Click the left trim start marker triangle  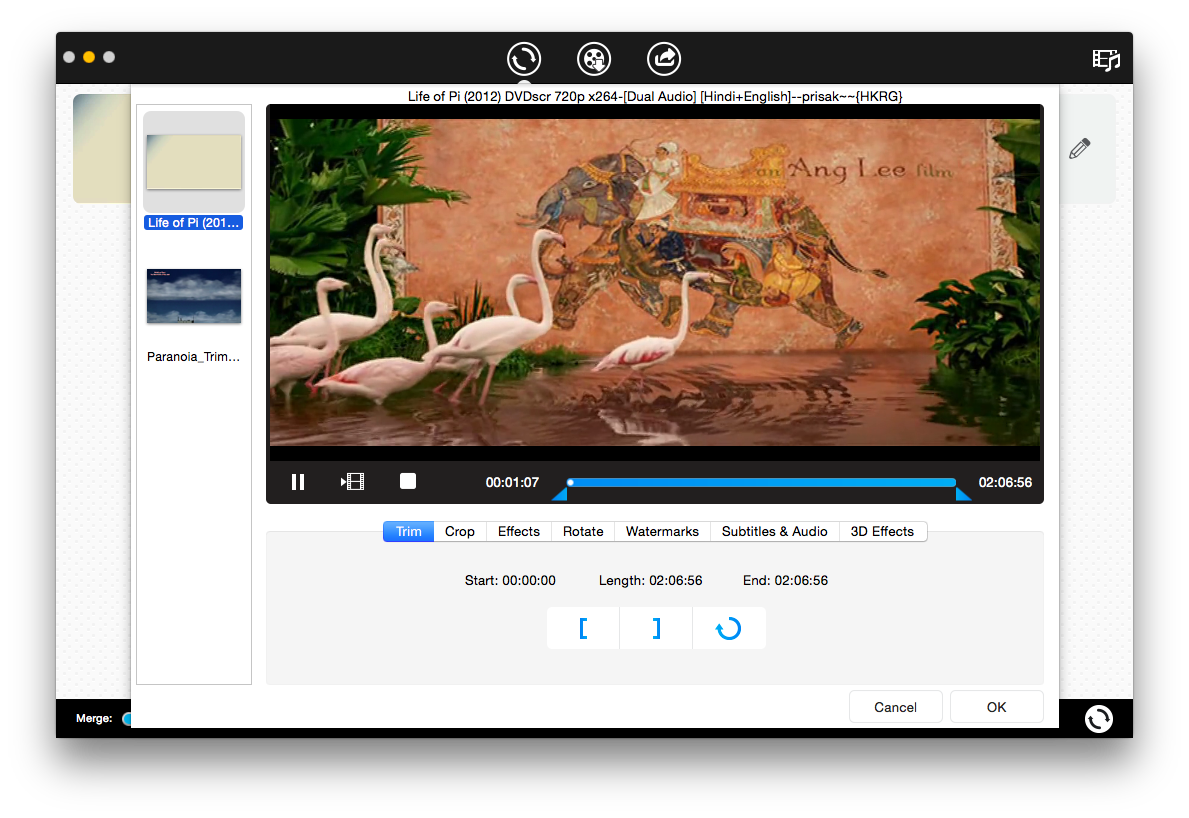560,494
